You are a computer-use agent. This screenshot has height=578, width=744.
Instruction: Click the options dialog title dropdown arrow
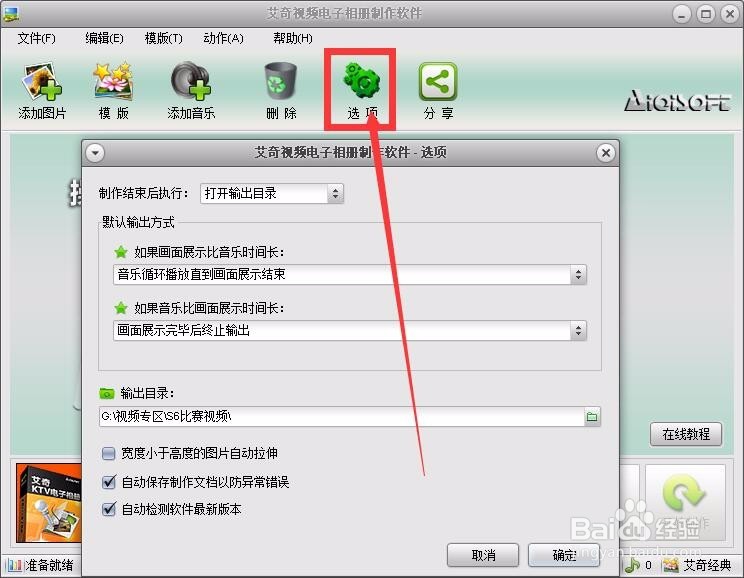point(95,153)
